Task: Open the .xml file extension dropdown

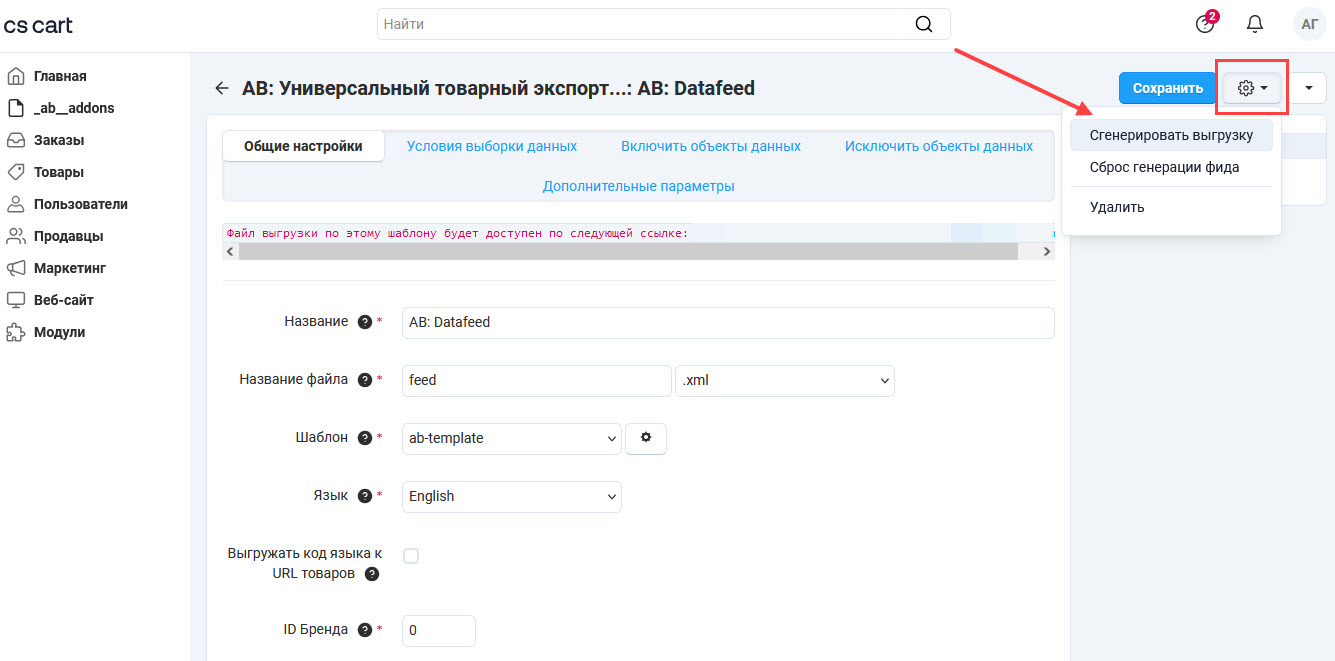Action: point(785,380)
